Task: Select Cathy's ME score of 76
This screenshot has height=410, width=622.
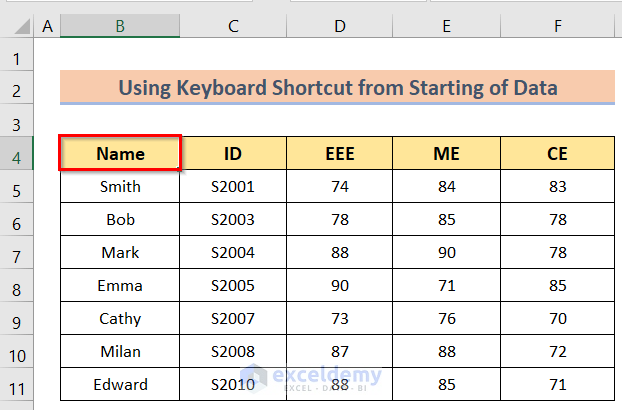Action: pos(447,319)
